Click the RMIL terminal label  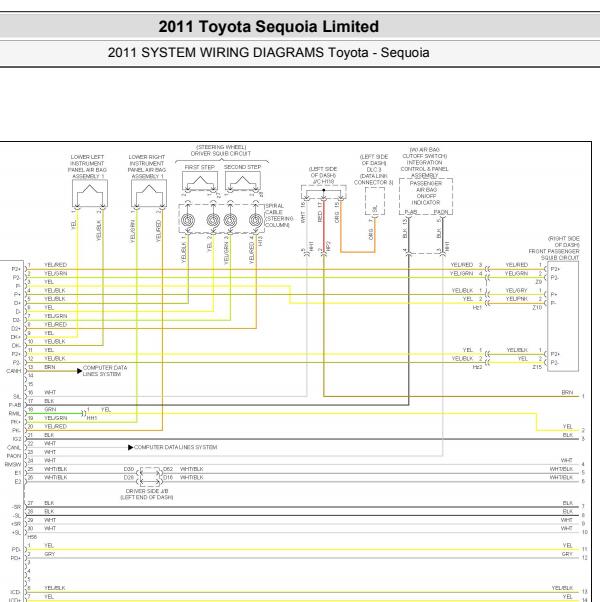tap(15, 413)
